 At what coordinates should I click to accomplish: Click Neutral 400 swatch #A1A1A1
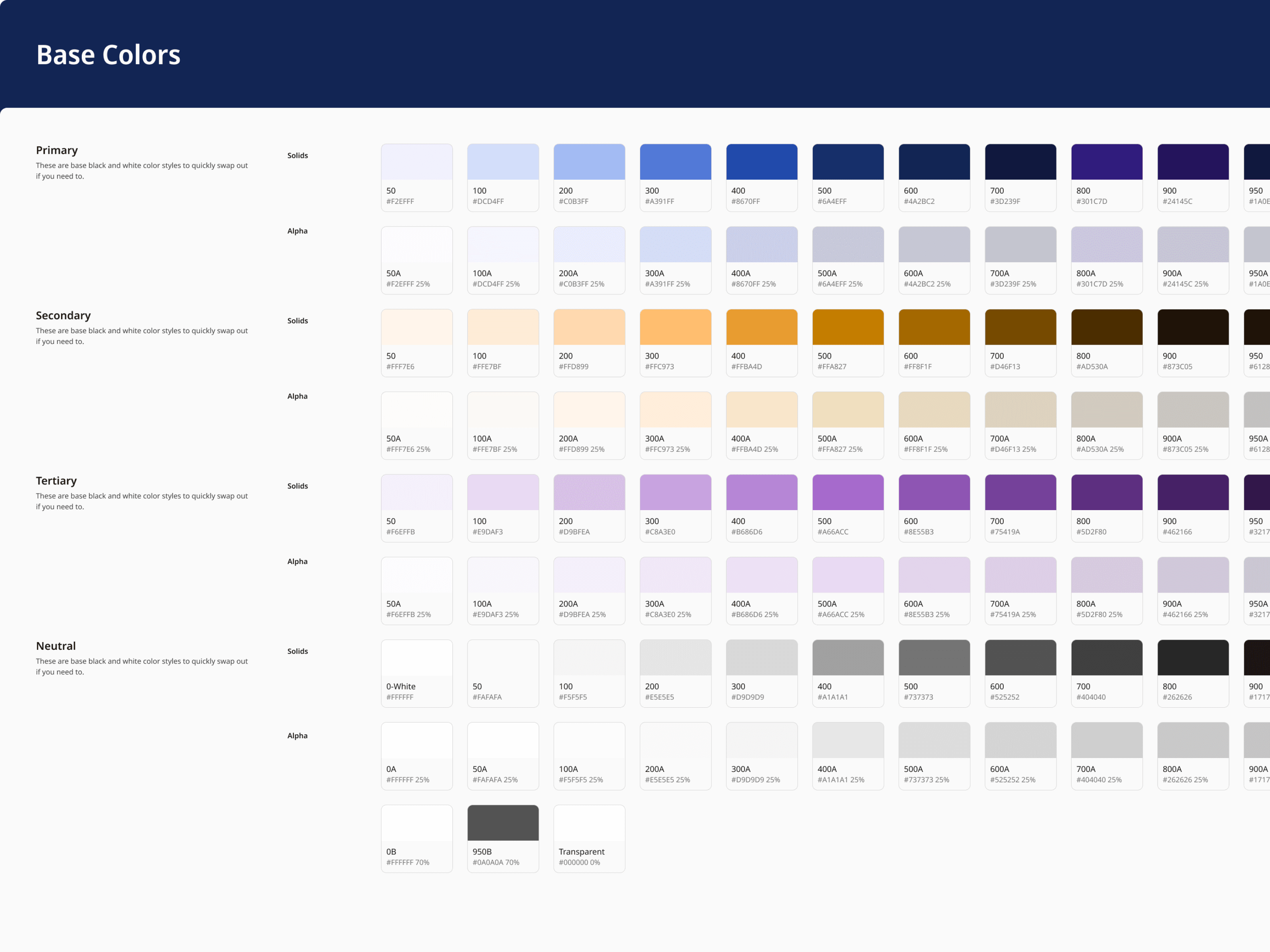point(848,674)
